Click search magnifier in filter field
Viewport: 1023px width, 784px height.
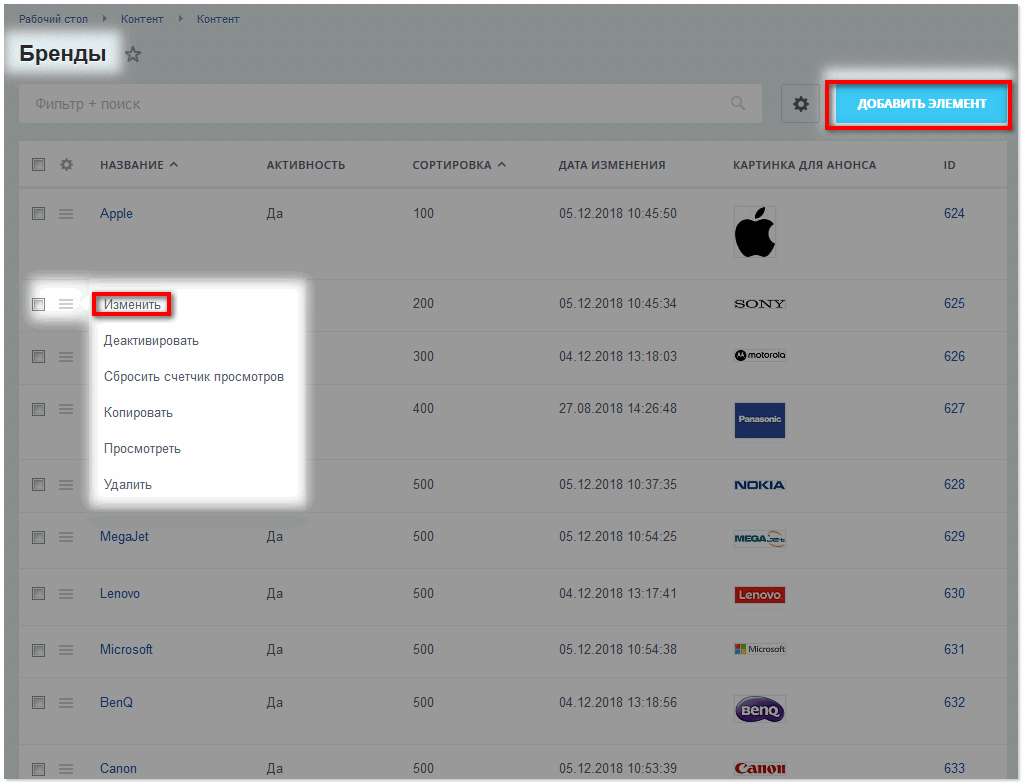738,103
